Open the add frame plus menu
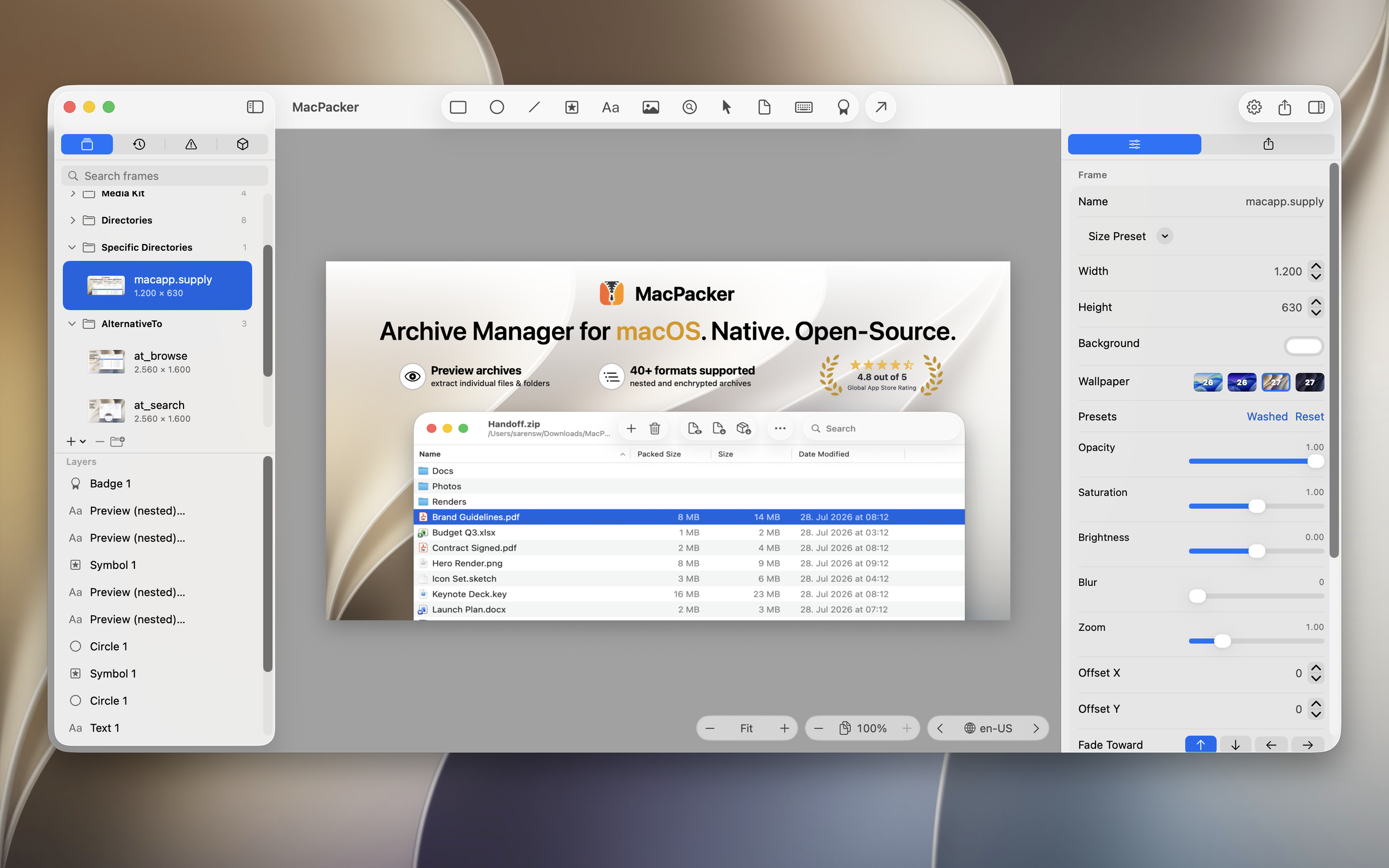 coord(76,442)
